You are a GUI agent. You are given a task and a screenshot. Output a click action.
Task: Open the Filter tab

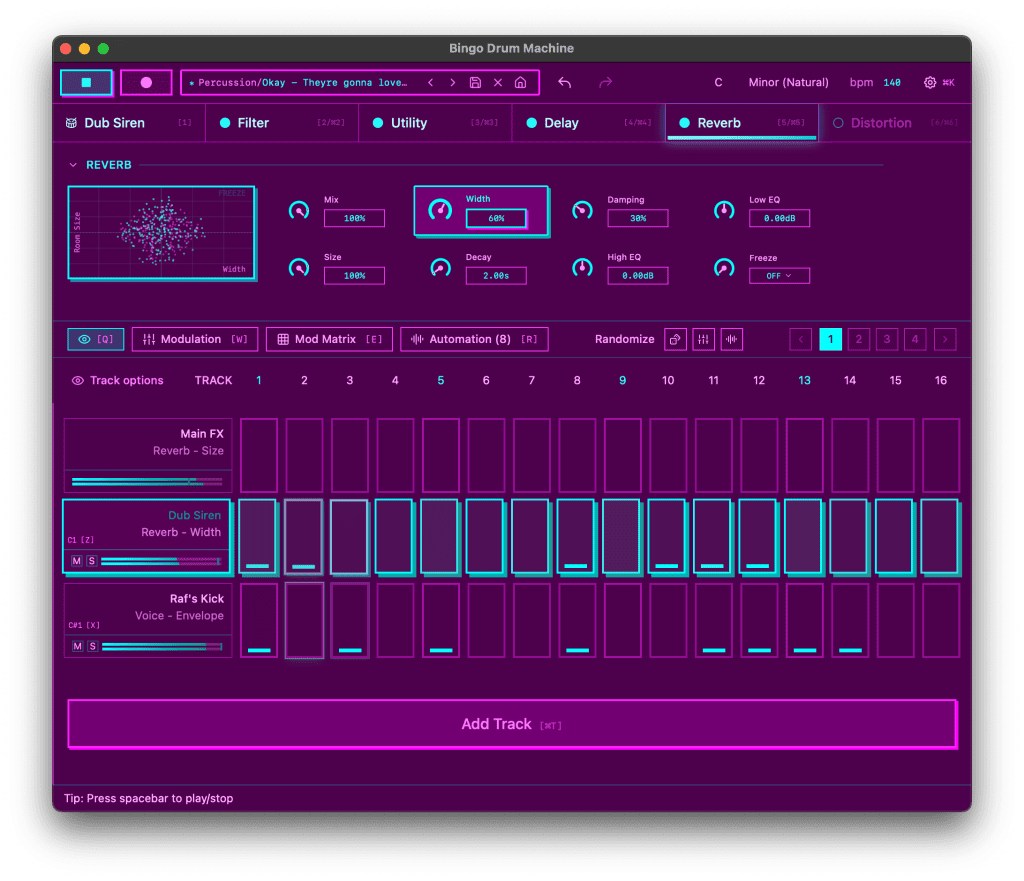(x=252, y=122)
